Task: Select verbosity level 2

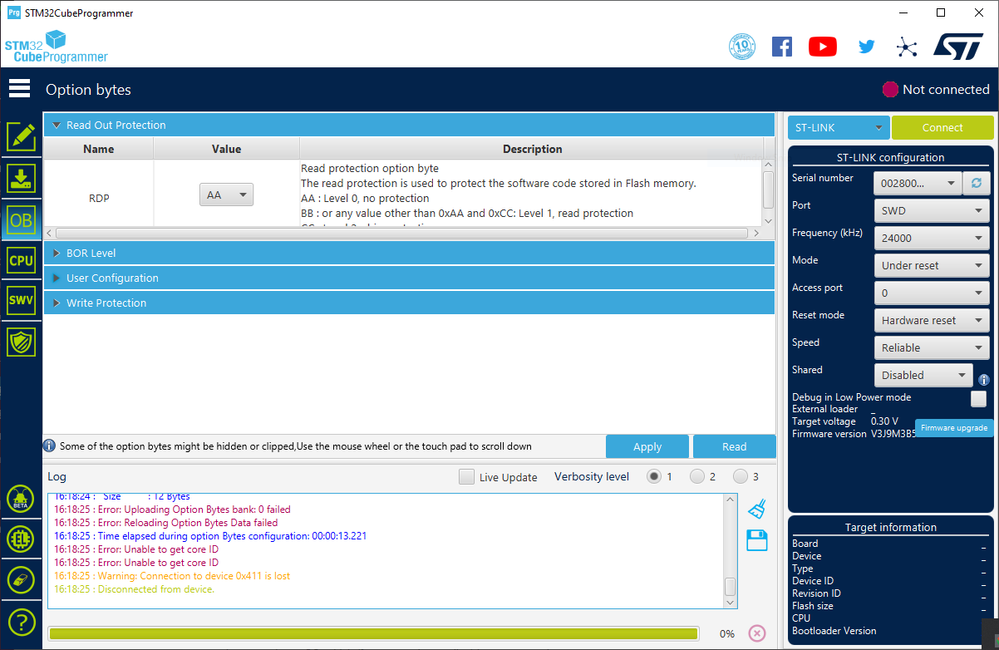Action: point(697,476)
